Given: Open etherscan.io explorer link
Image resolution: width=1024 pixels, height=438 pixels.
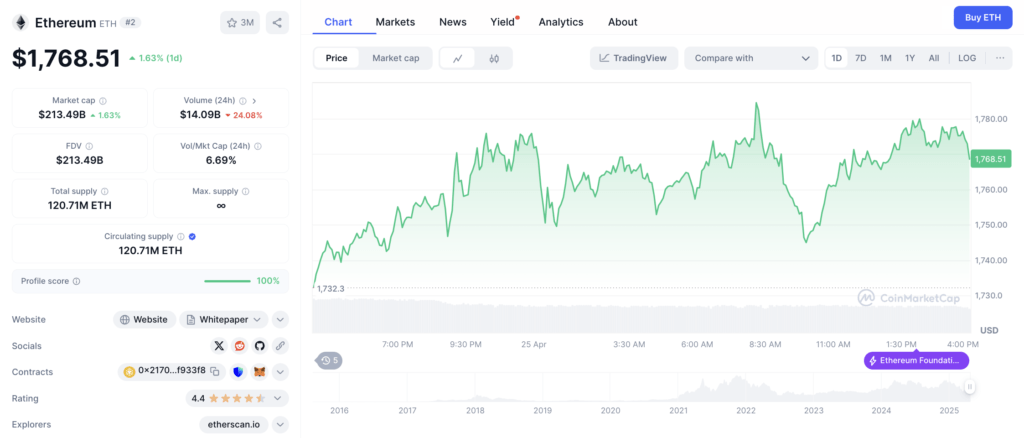Looking at the screenshot, I should click(234, 424).
